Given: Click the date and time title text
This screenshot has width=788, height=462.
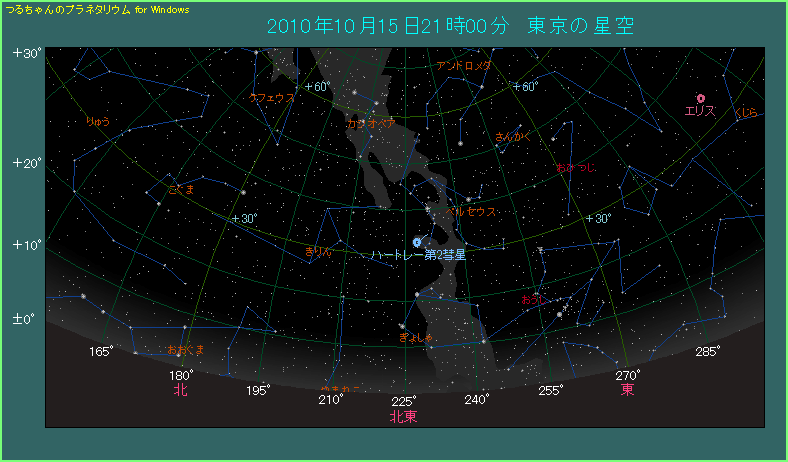Looking at the screenshot, I should [450, 26].
